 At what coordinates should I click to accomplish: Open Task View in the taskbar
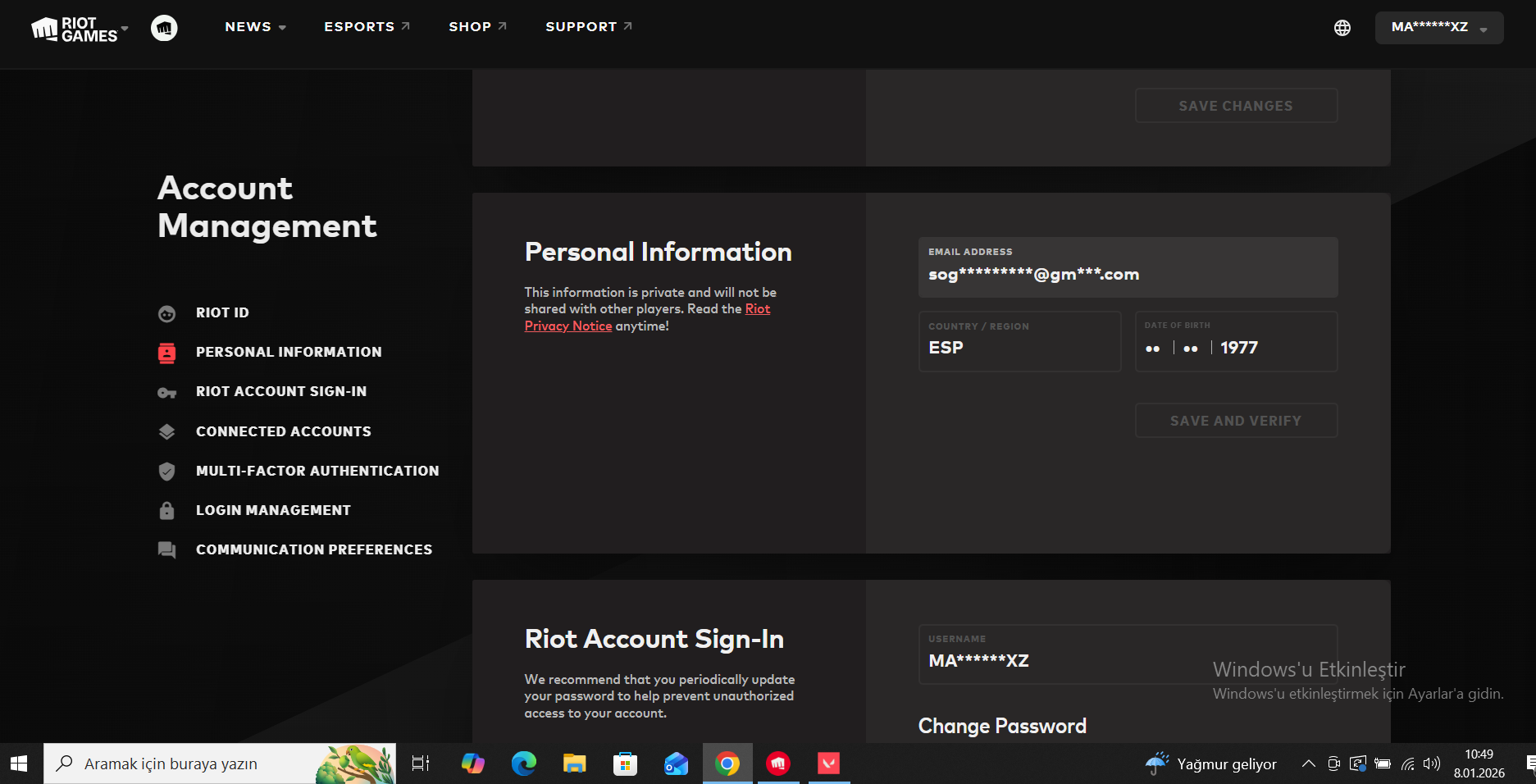pyautogui.click(x=421, y=764)
